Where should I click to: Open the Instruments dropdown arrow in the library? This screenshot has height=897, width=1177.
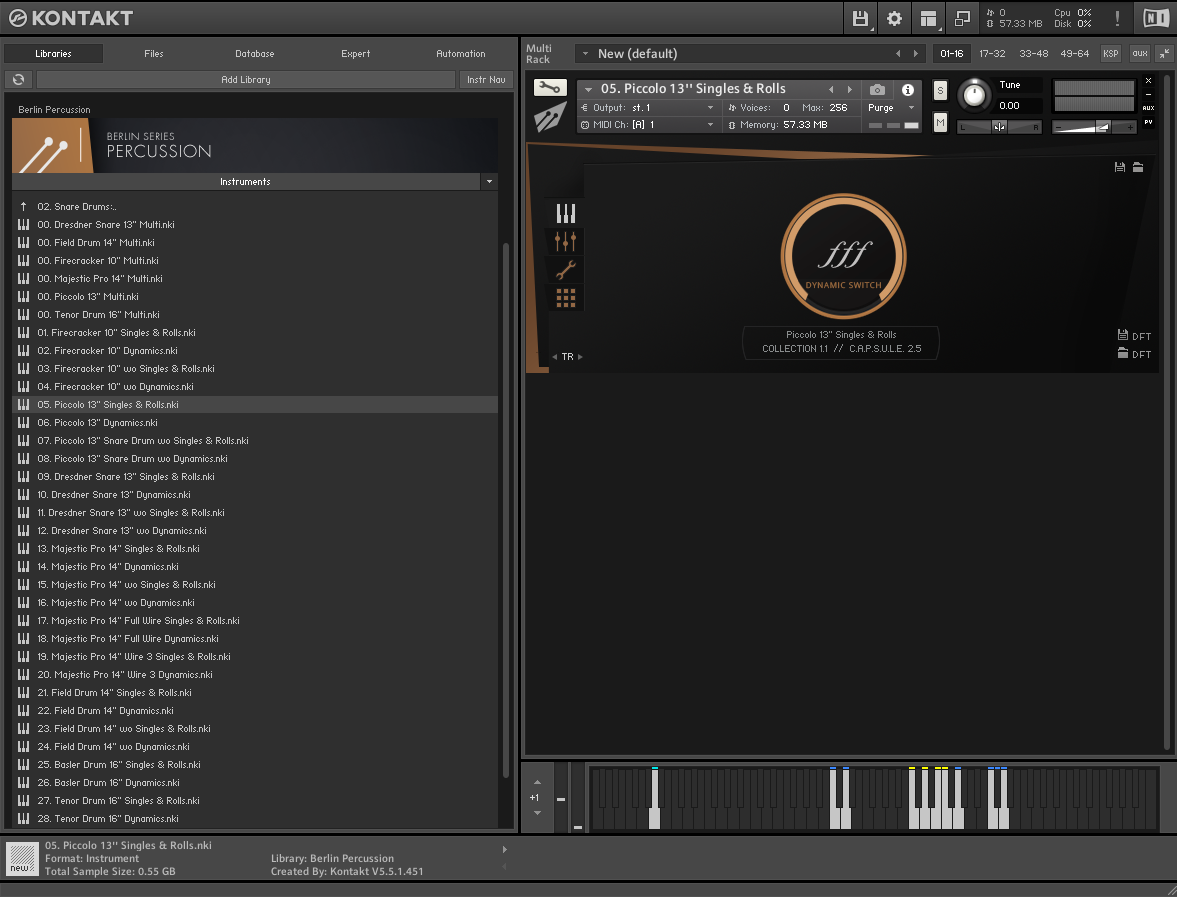489,182
